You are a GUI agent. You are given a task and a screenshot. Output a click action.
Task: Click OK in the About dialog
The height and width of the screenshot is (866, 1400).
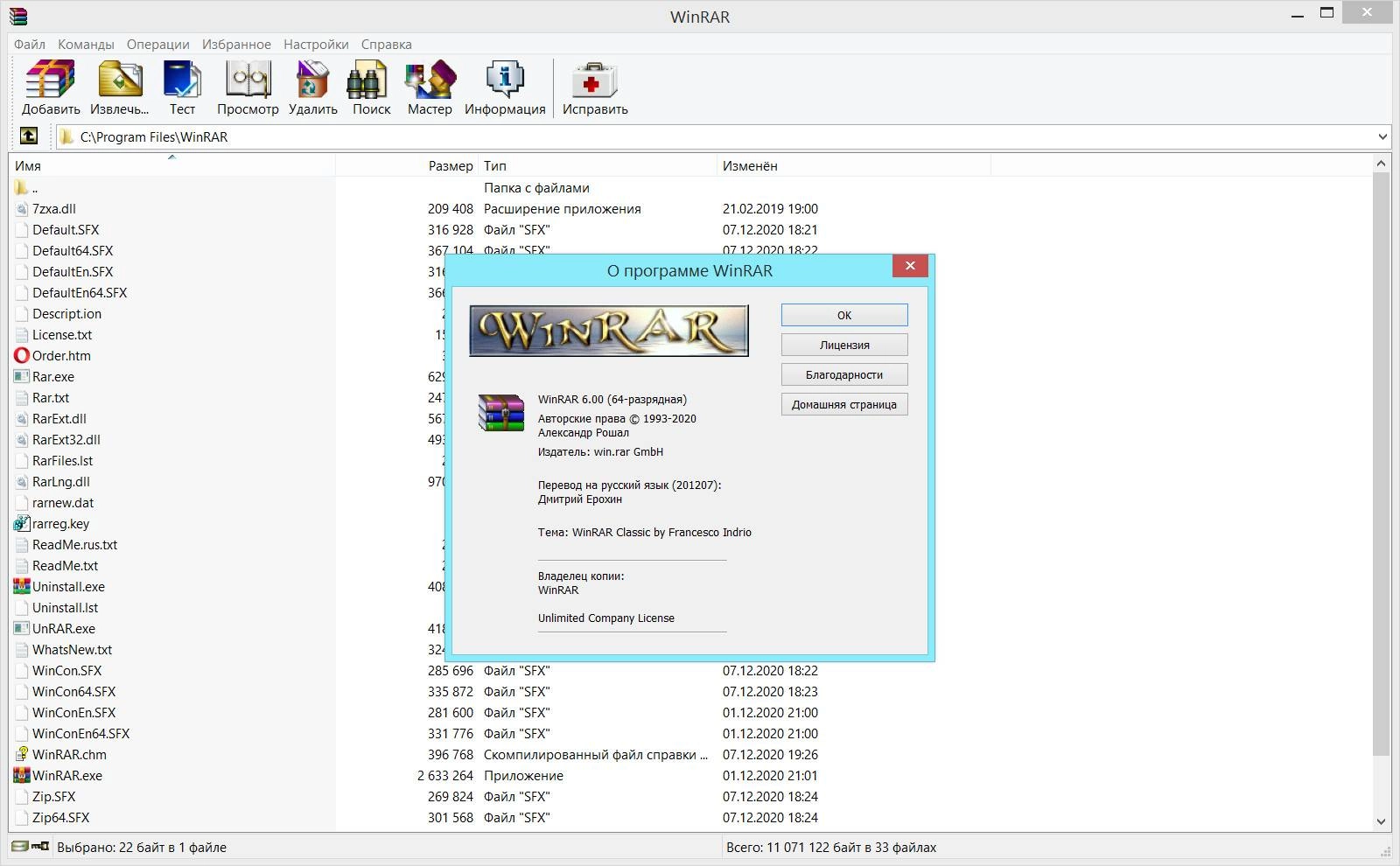coord(844,315)
